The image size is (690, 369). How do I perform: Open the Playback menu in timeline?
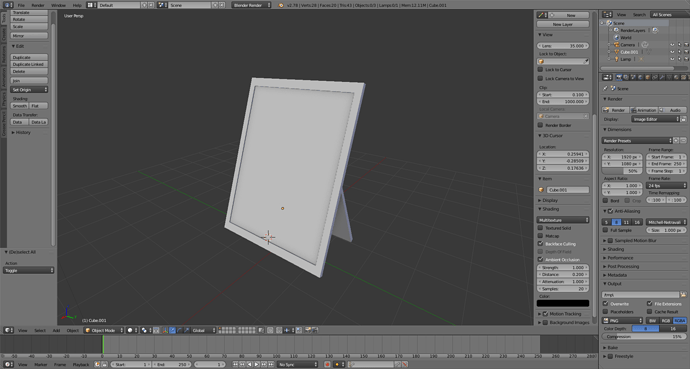[81, 365]
